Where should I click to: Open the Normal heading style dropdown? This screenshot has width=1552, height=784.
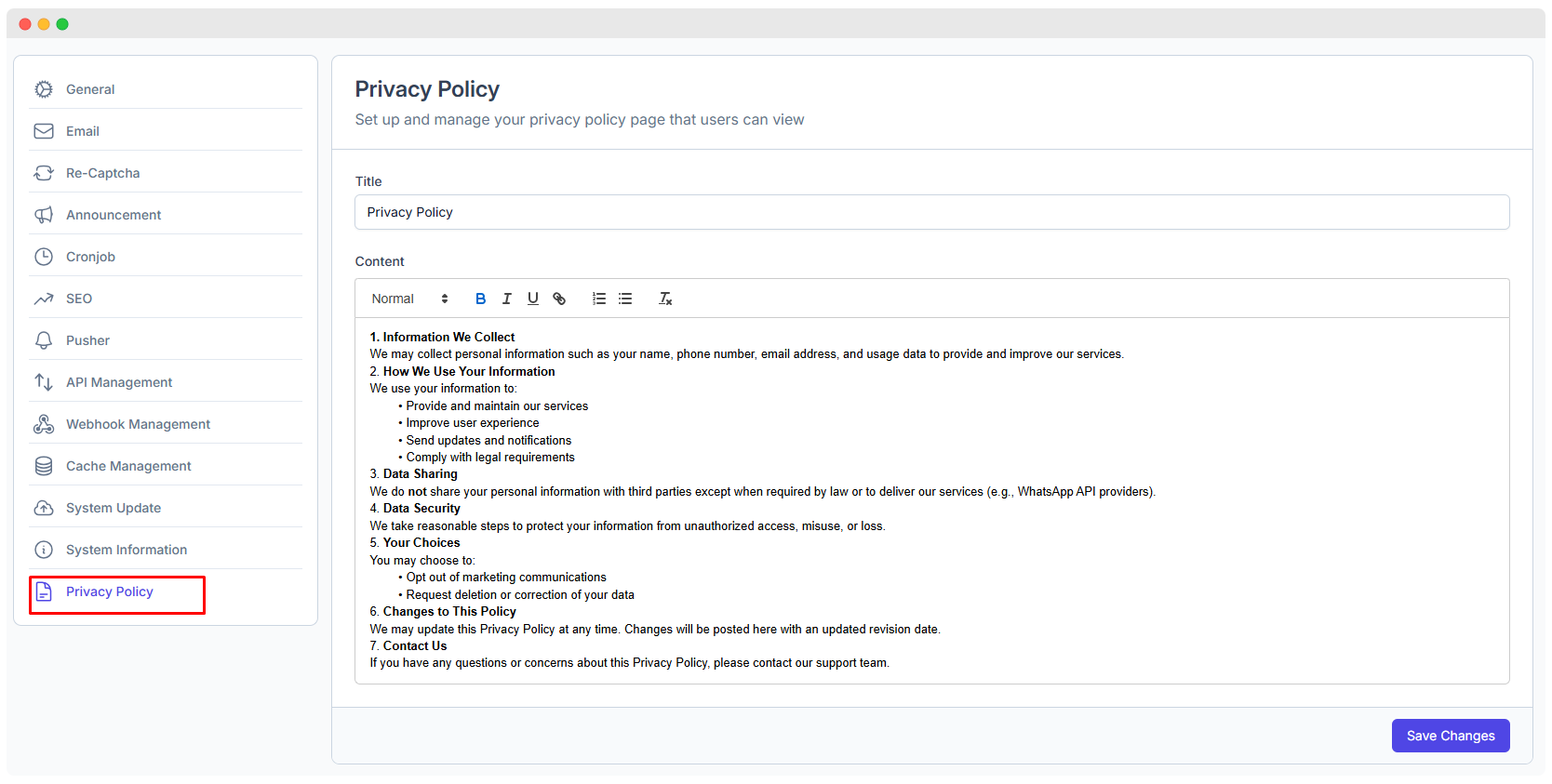point(410,299)
